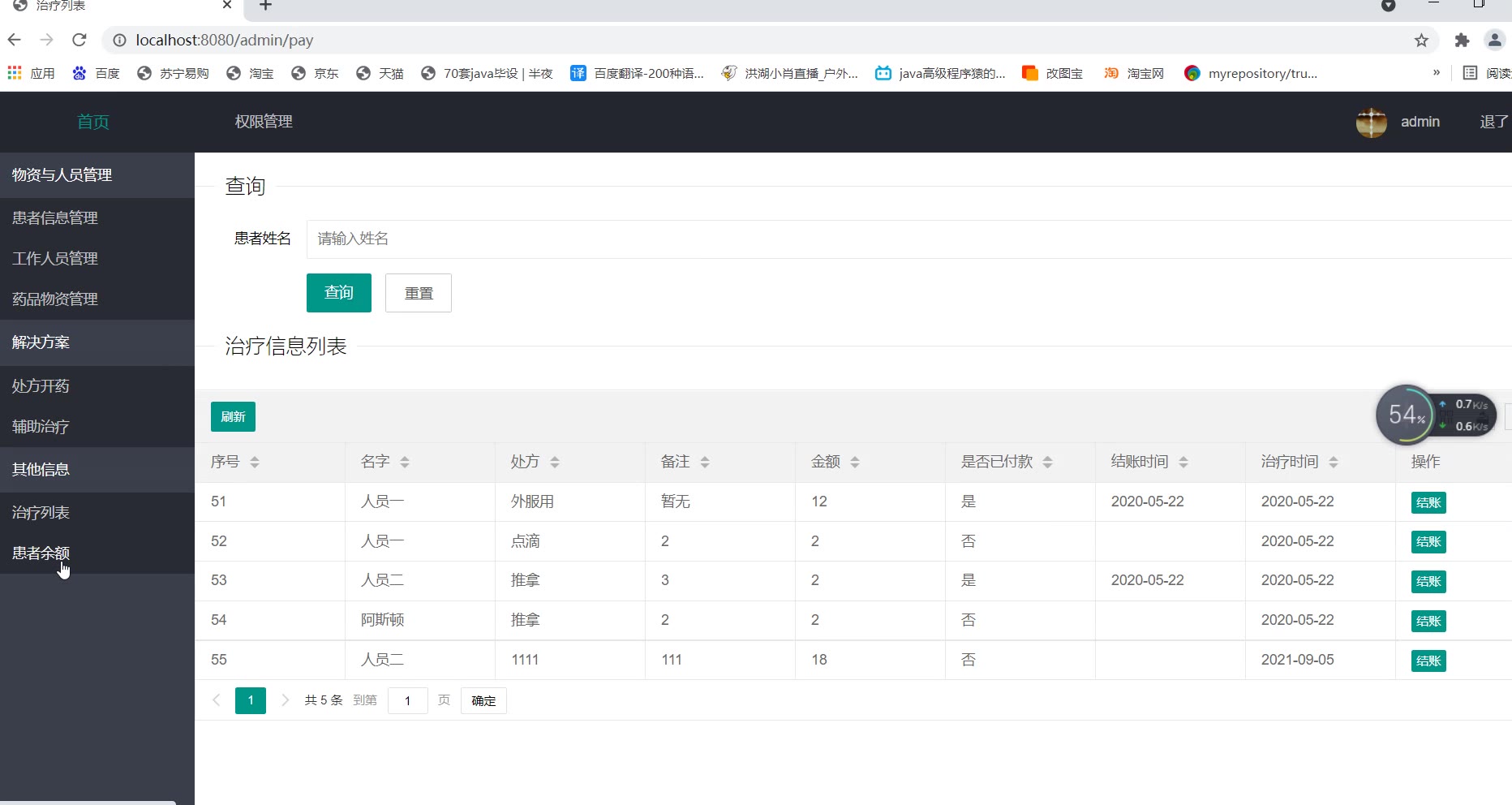Select page 1 in pagination
The image size is (1512, 805).
coord(251,700)
